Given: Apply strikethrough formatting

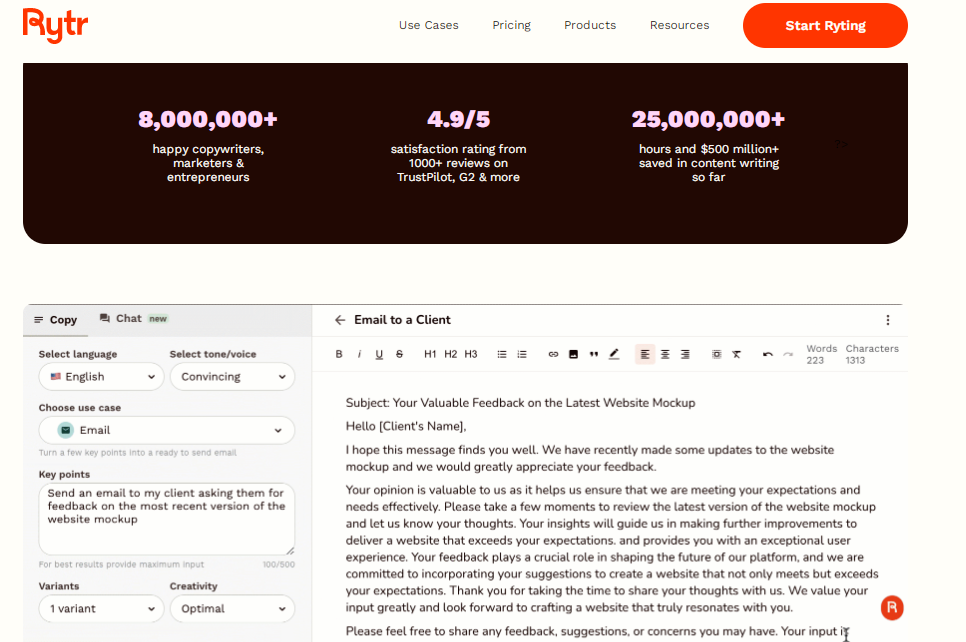Looking at the screenshot, I should [400, 354].
